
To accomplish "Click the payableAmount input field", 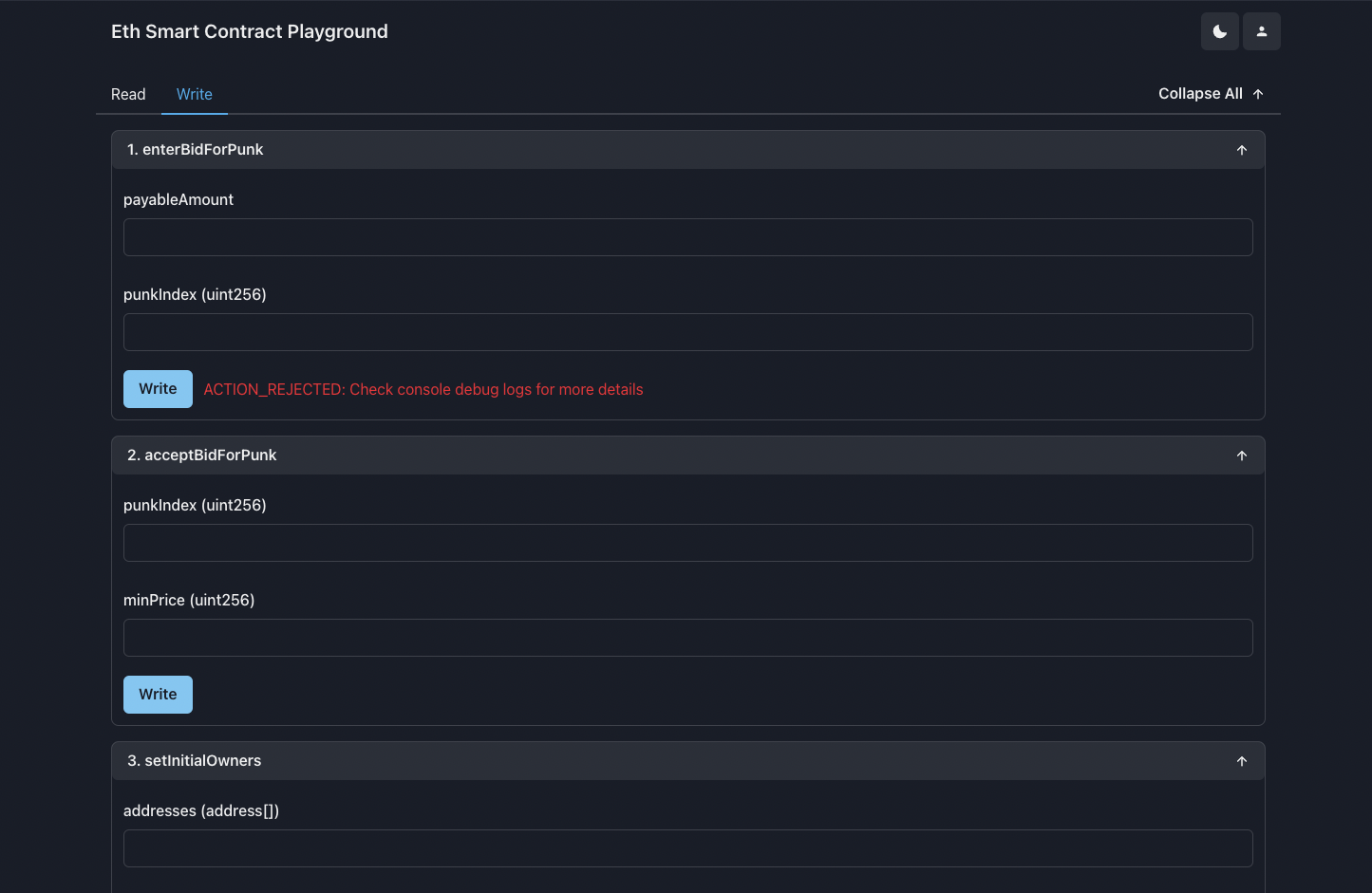I will coord(687,237).
